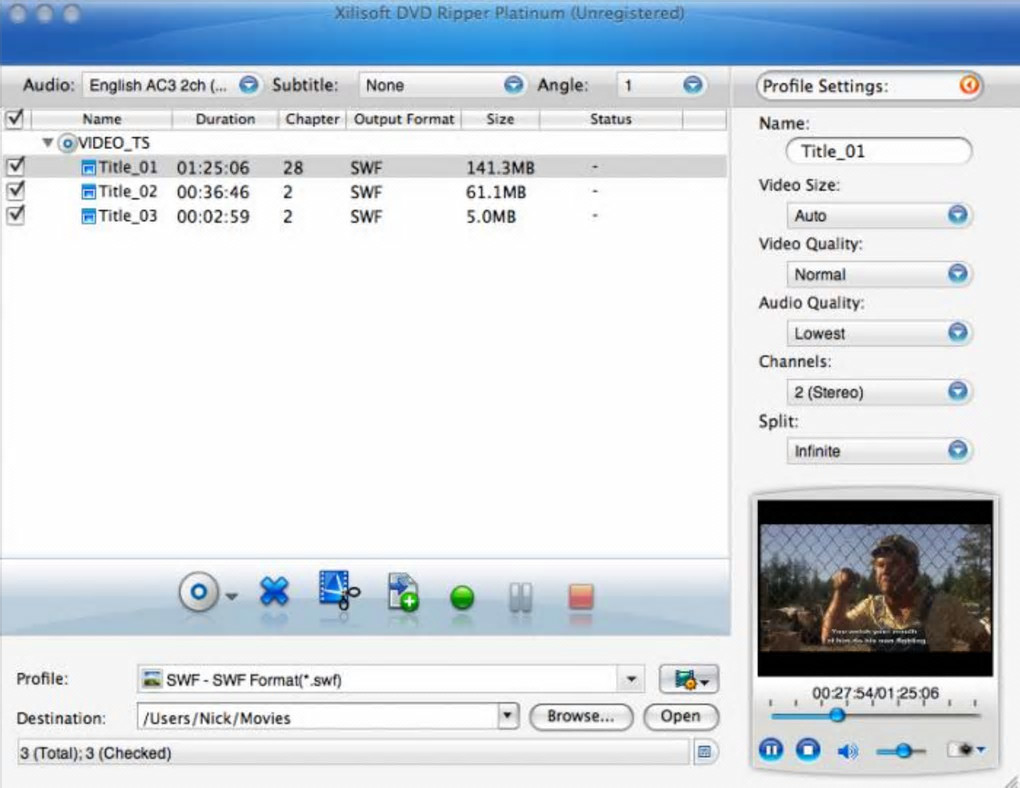Expand the Profile format dropdown arrow
Image resolution: width=1020 pixels, height=788 pixels.
(631, 680)
